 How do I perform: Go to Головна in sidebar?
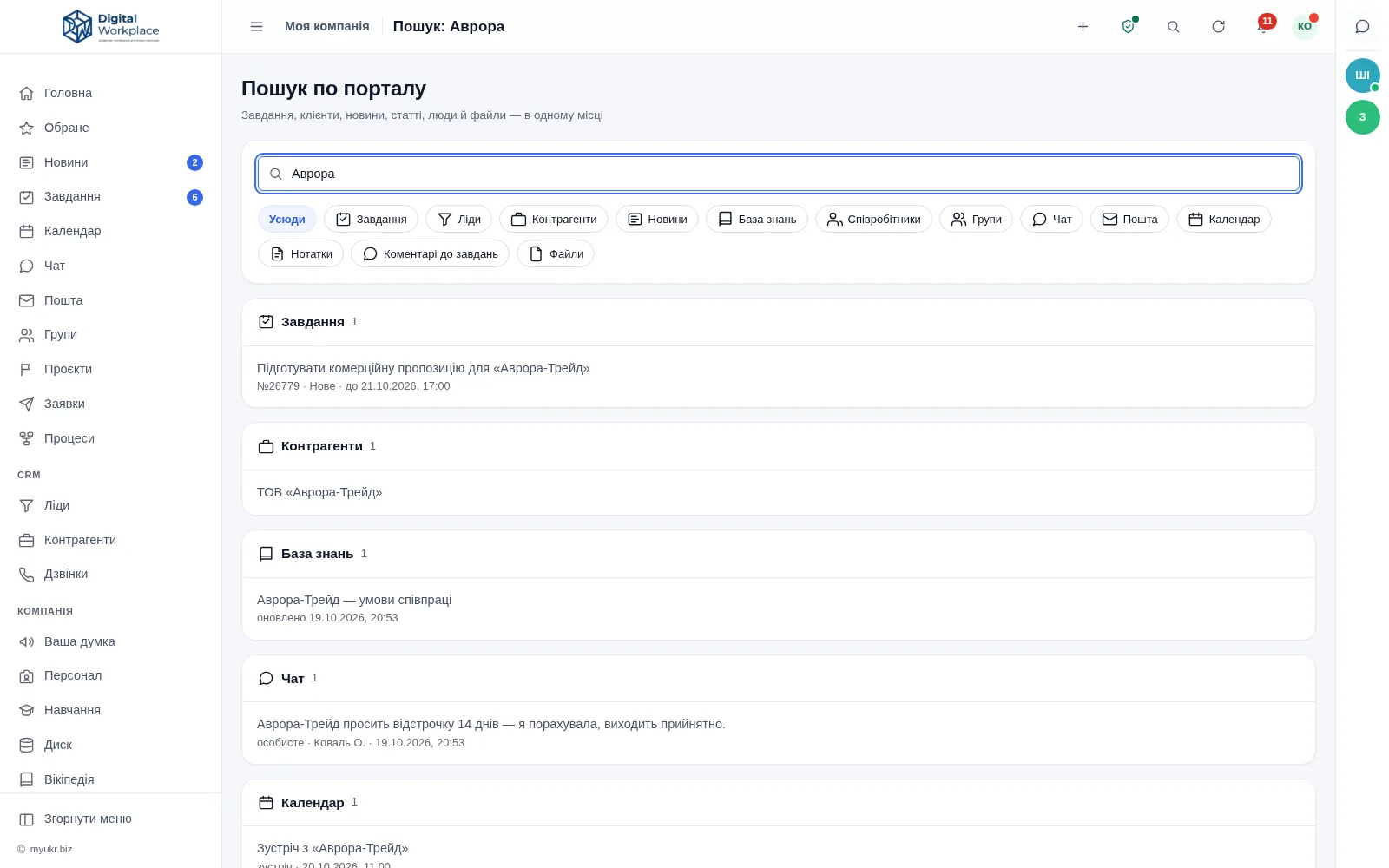(x=111, y=93)
